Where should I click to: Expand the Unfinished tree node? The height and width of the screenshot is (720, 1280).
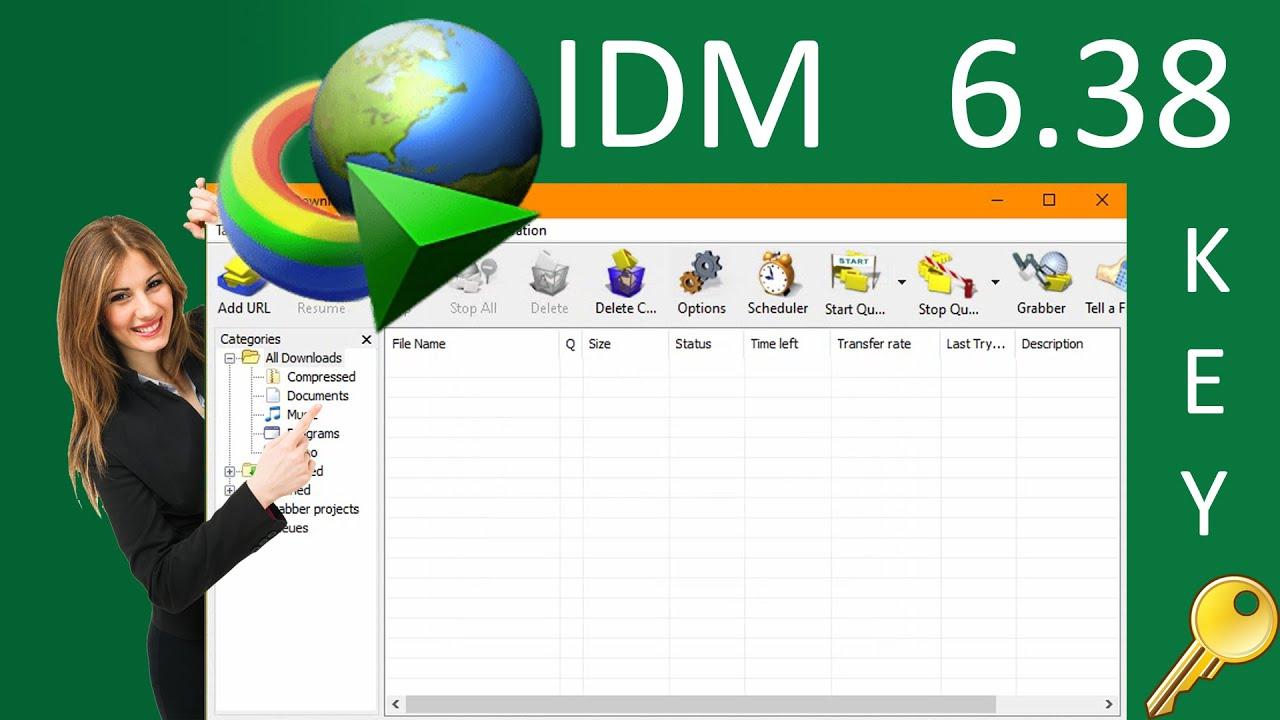229,471
